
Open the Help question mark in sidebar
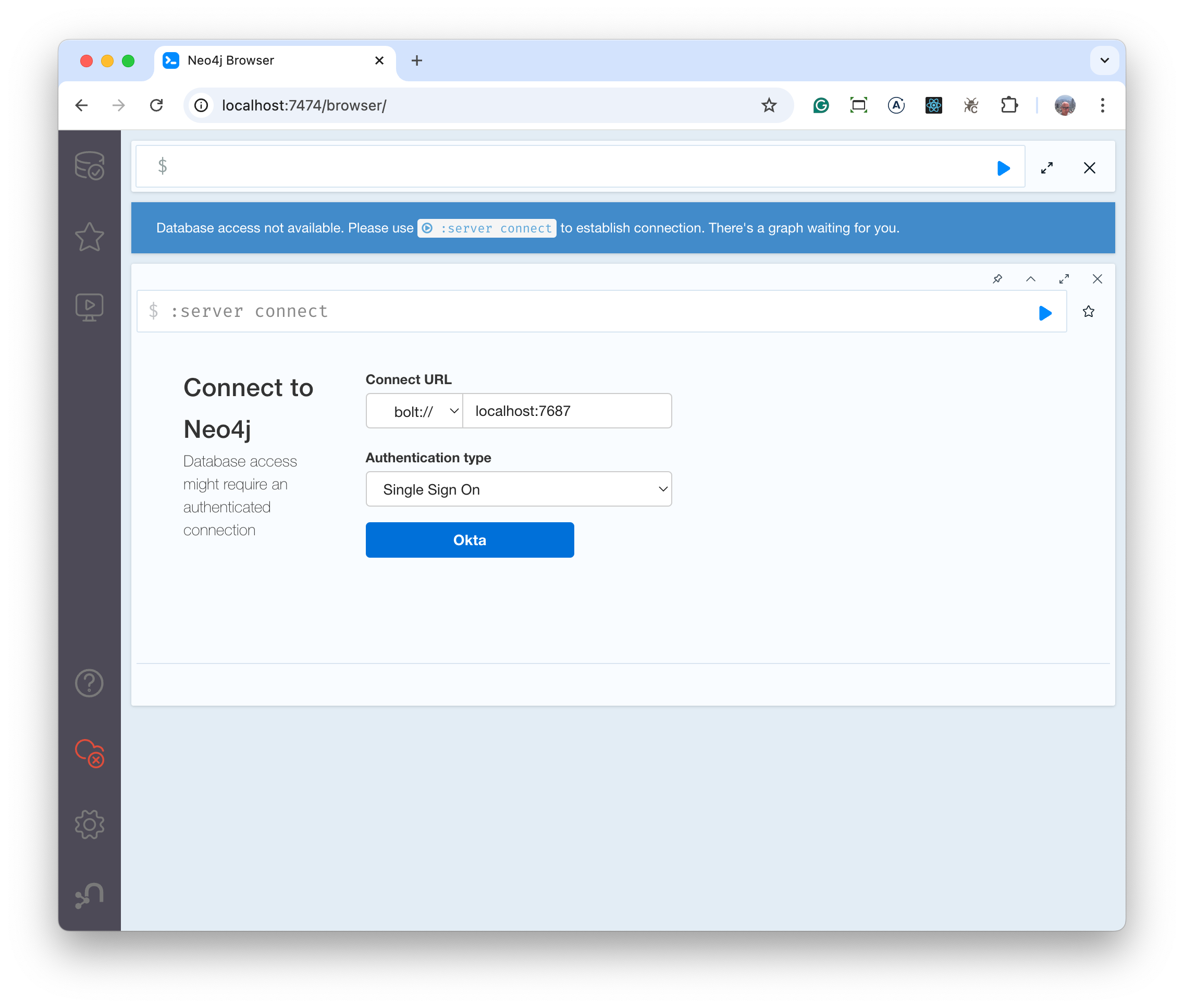coord(90,683)
